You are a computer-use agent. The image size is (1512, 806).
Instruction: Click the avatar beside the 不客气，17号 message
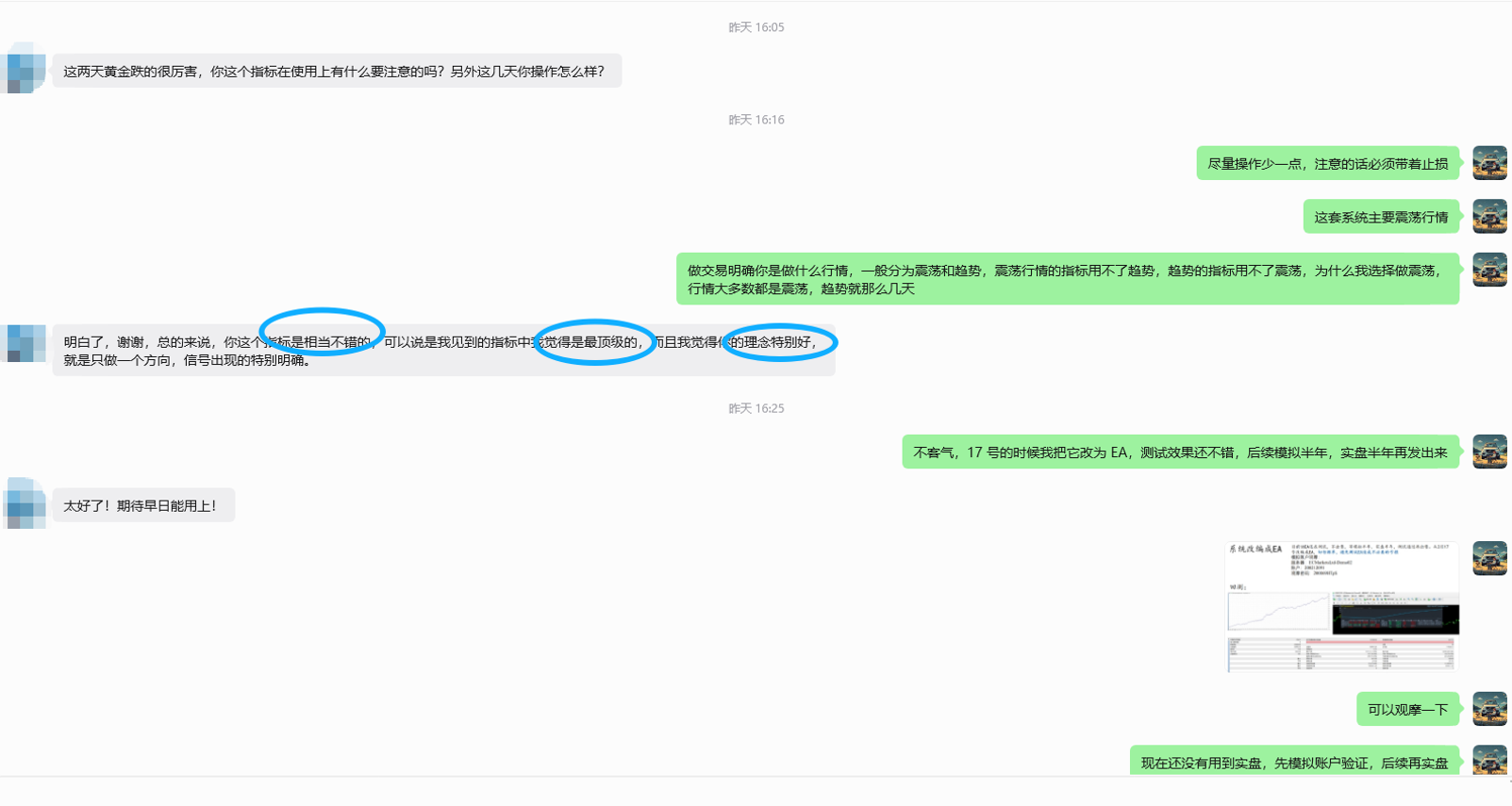point(1489,452)
